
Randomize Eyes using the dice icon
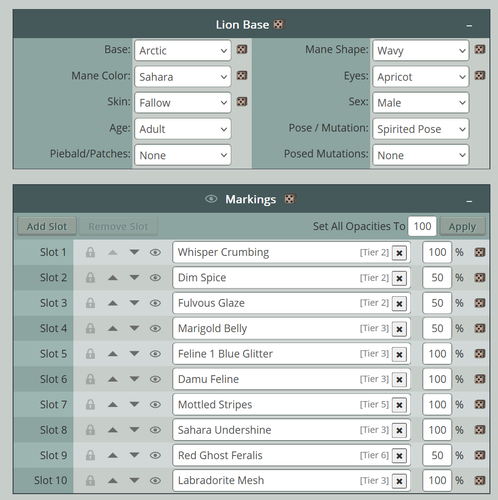(x=480, y=76)
